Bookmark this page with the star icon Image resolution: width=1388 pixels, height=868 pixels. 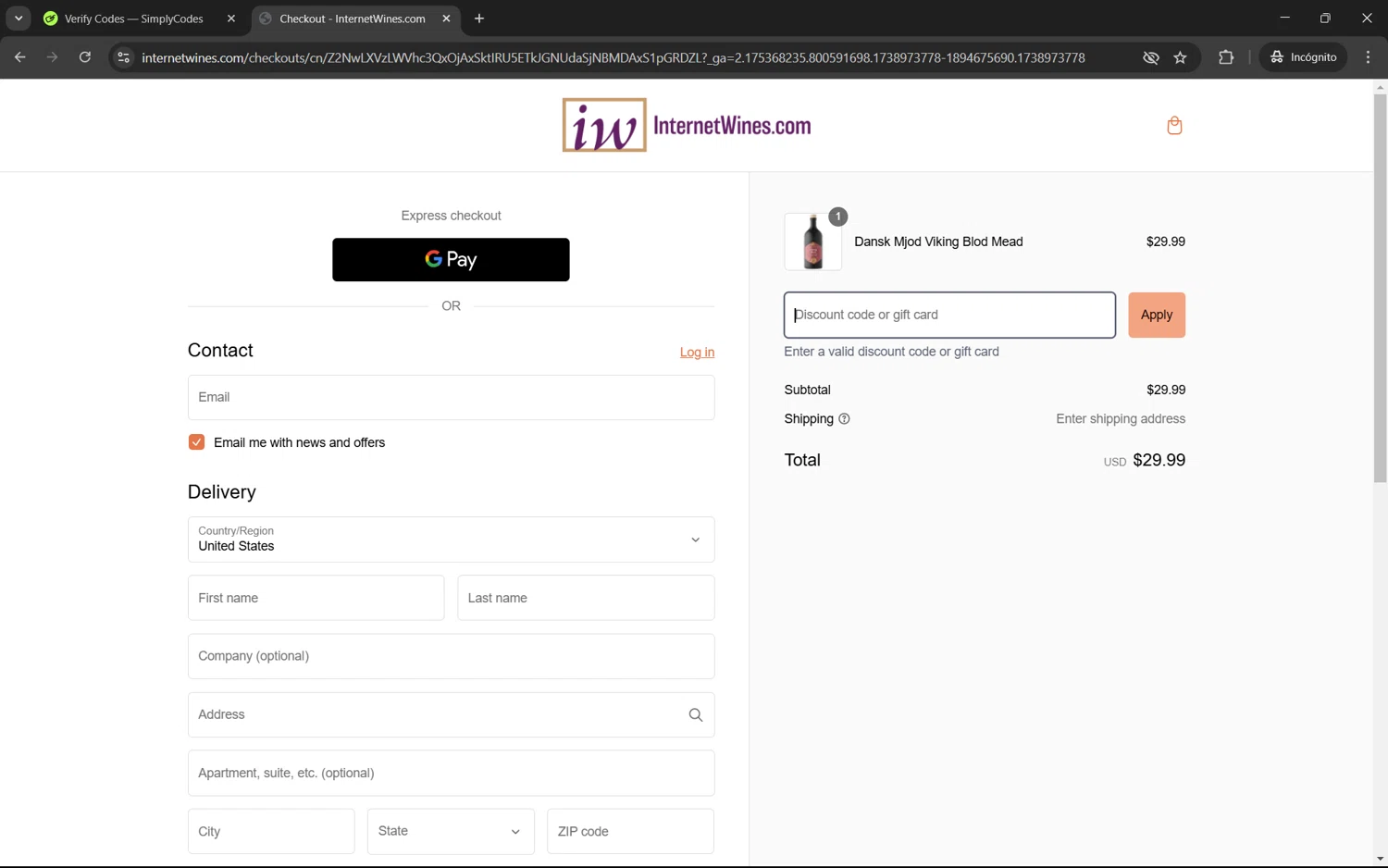pos(1180,57)
